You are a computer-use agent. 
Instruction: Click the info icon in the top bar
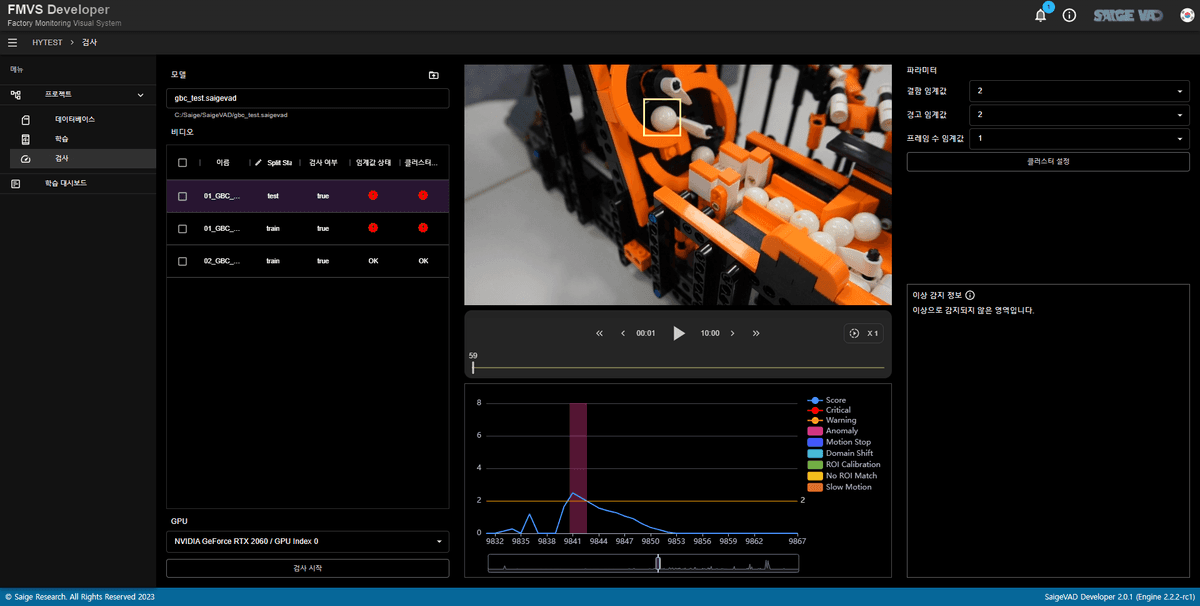pyautogui.click(x=1069, y=15)
